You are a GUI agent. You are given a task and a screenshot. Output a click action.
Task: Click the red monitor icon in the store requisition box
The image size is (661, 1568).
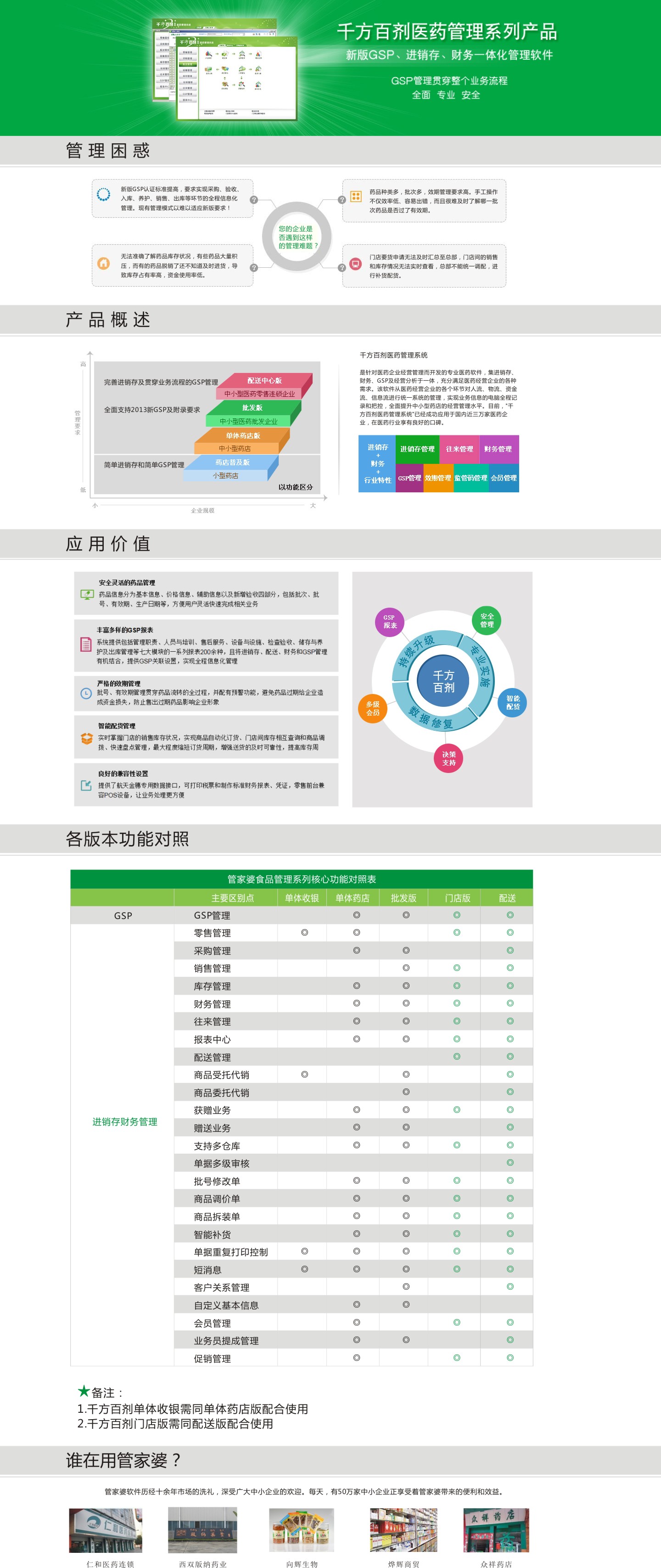pyautogui.click(x=356, y=264)
